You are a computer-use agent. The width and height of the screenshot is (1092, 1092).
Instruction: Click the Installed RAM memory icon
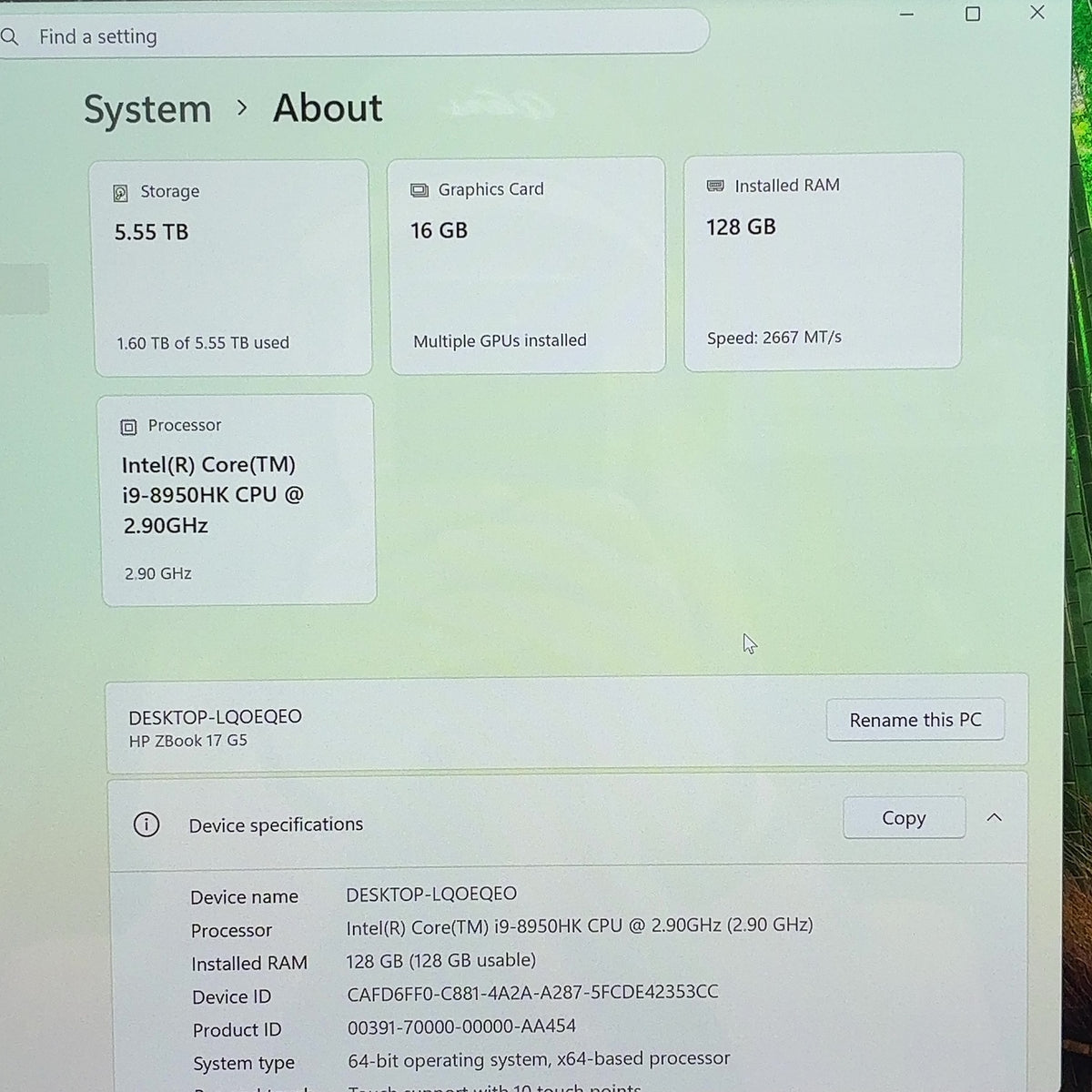click(x=715, y=186)
